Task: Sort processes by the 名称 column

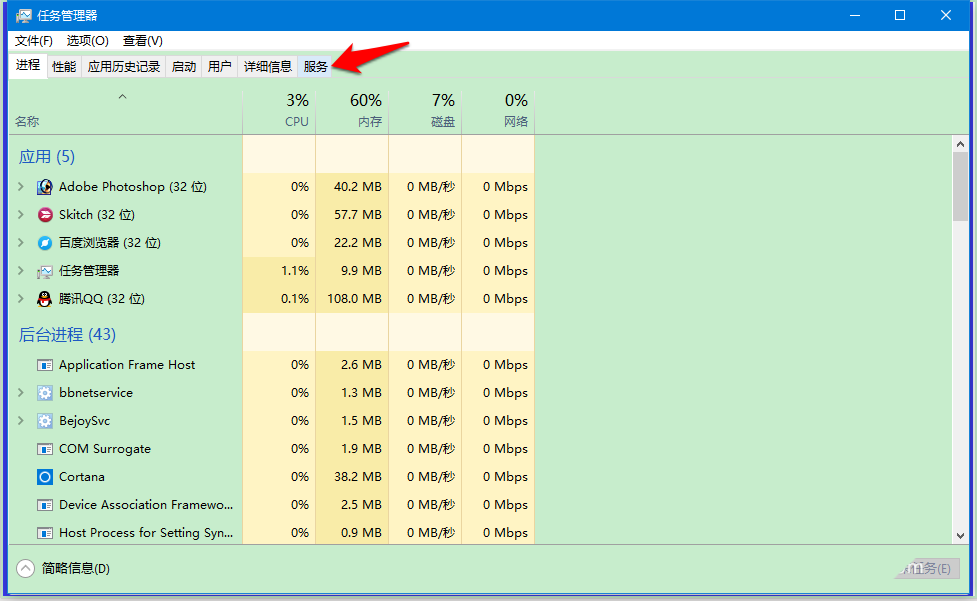Action: pyautogui.click(x=26, y=121)
